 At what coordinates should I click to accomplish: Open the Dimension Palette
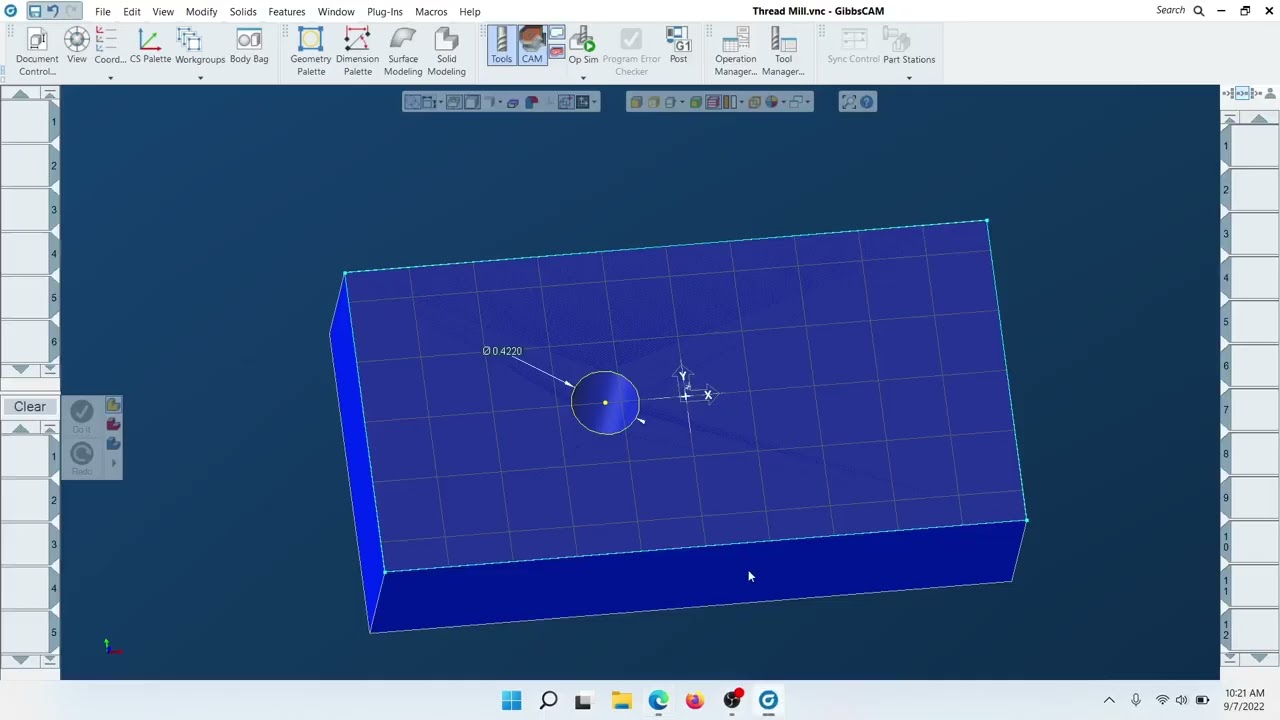(357, 51)
